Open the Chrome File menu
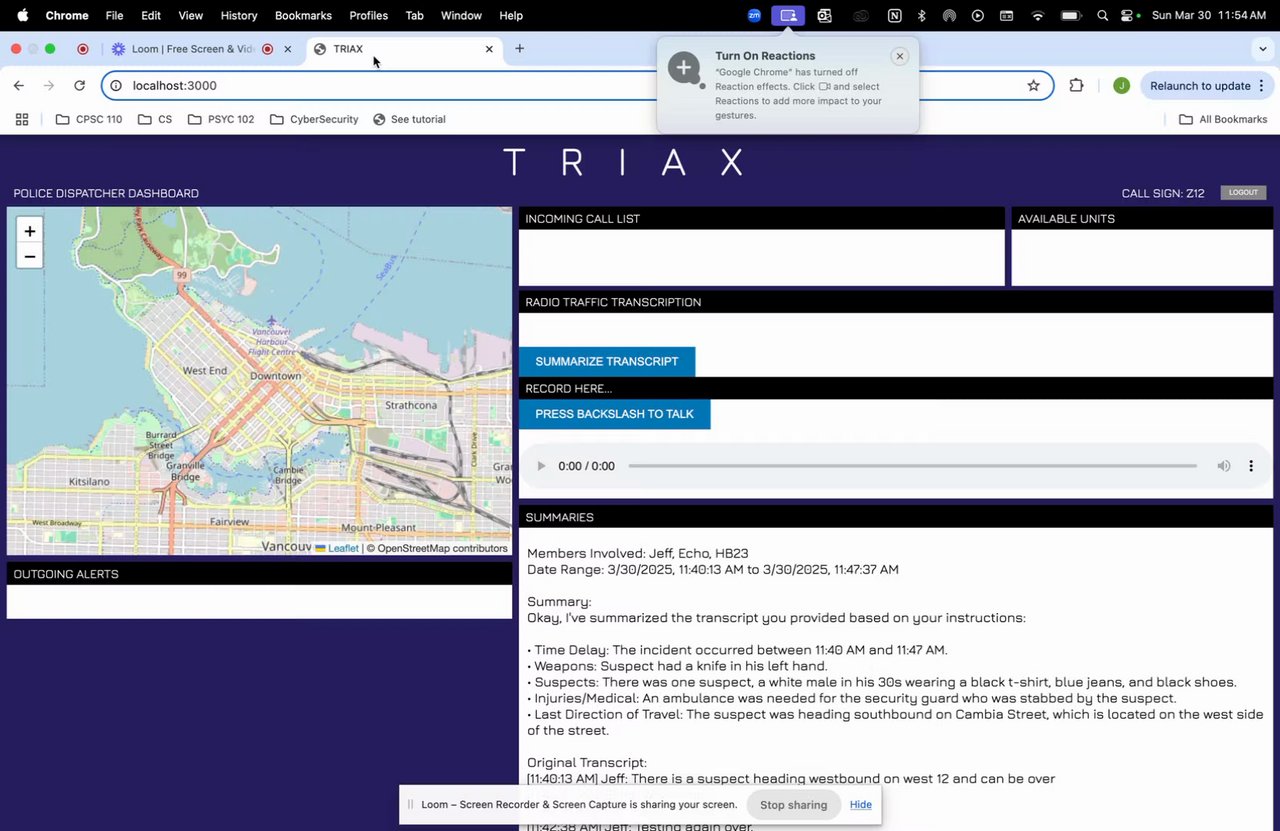 click(114, 15)
